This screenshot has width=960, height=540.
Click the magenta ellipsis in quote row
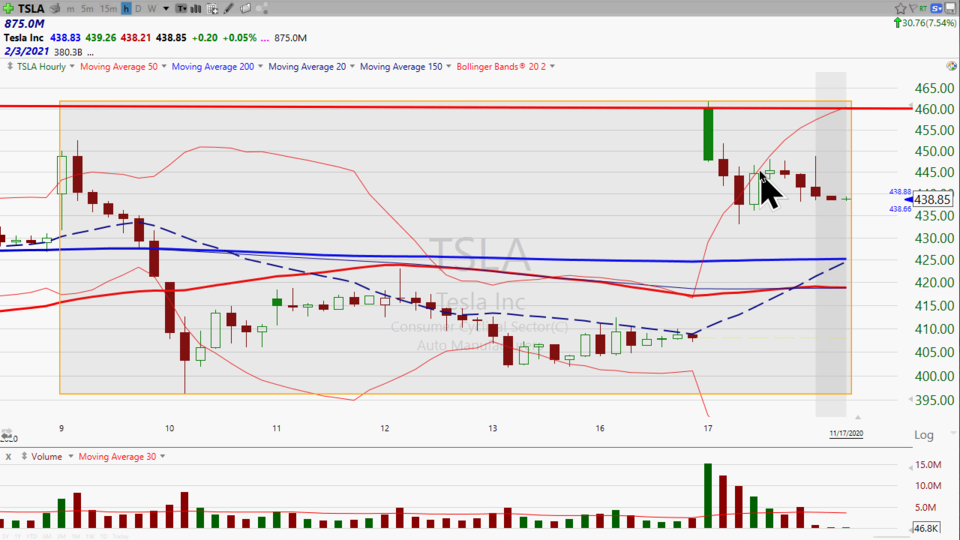[264, 38]
